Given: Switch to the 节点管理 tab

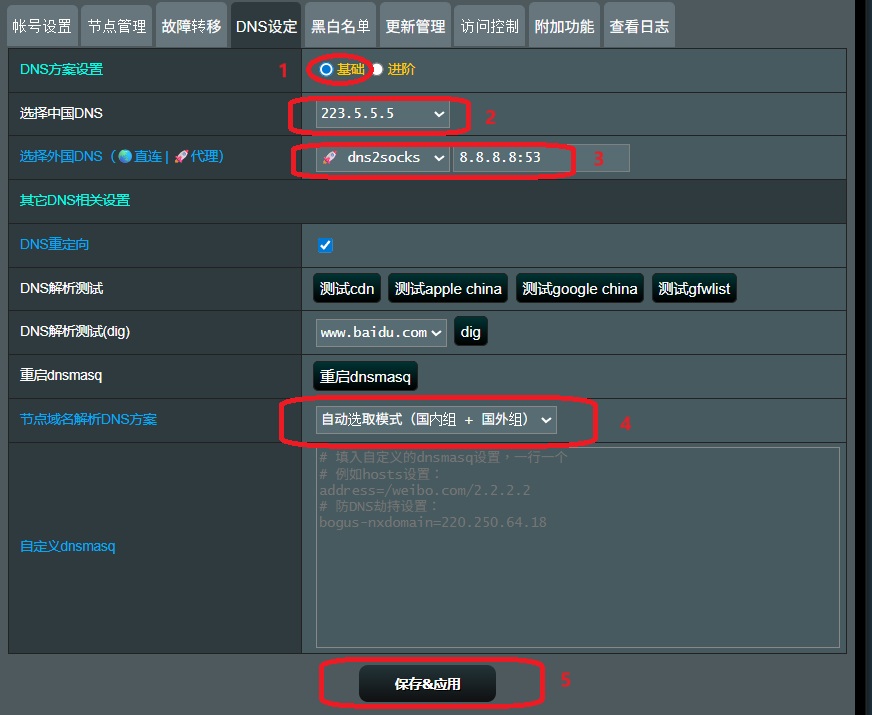Looking at the screenshot, I should [x=117, y=26].
